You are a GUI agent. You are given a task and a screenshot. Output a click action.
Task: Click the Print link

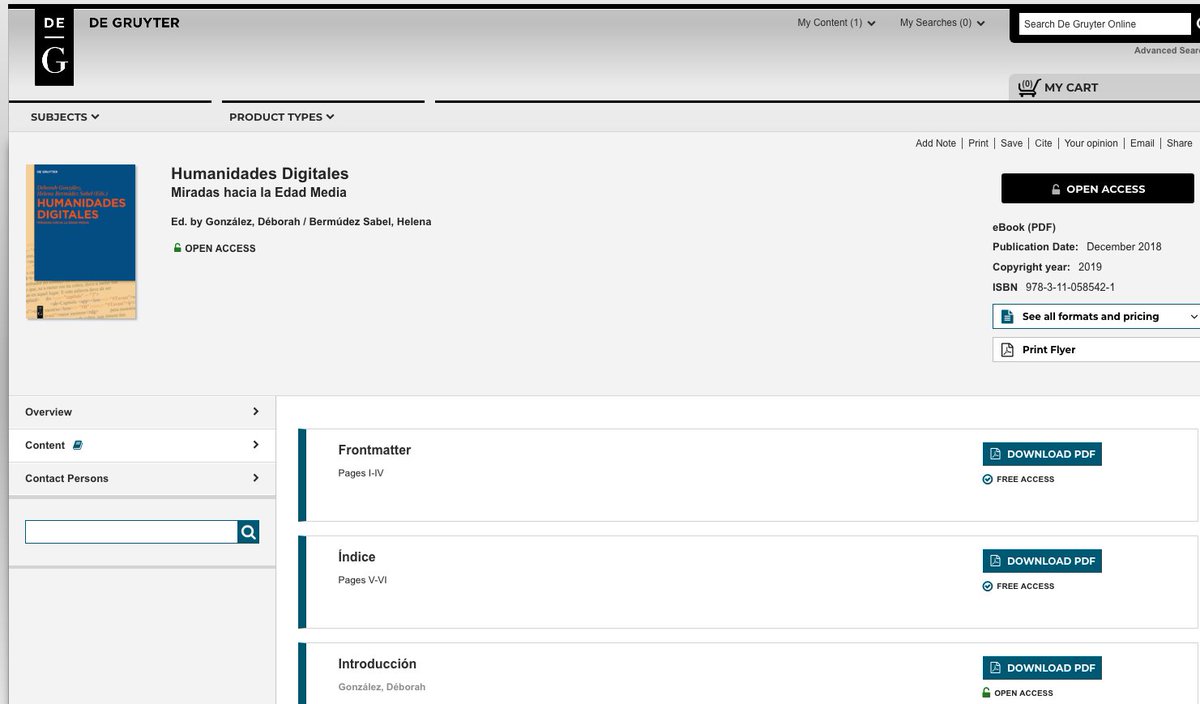tap(978, 143)
